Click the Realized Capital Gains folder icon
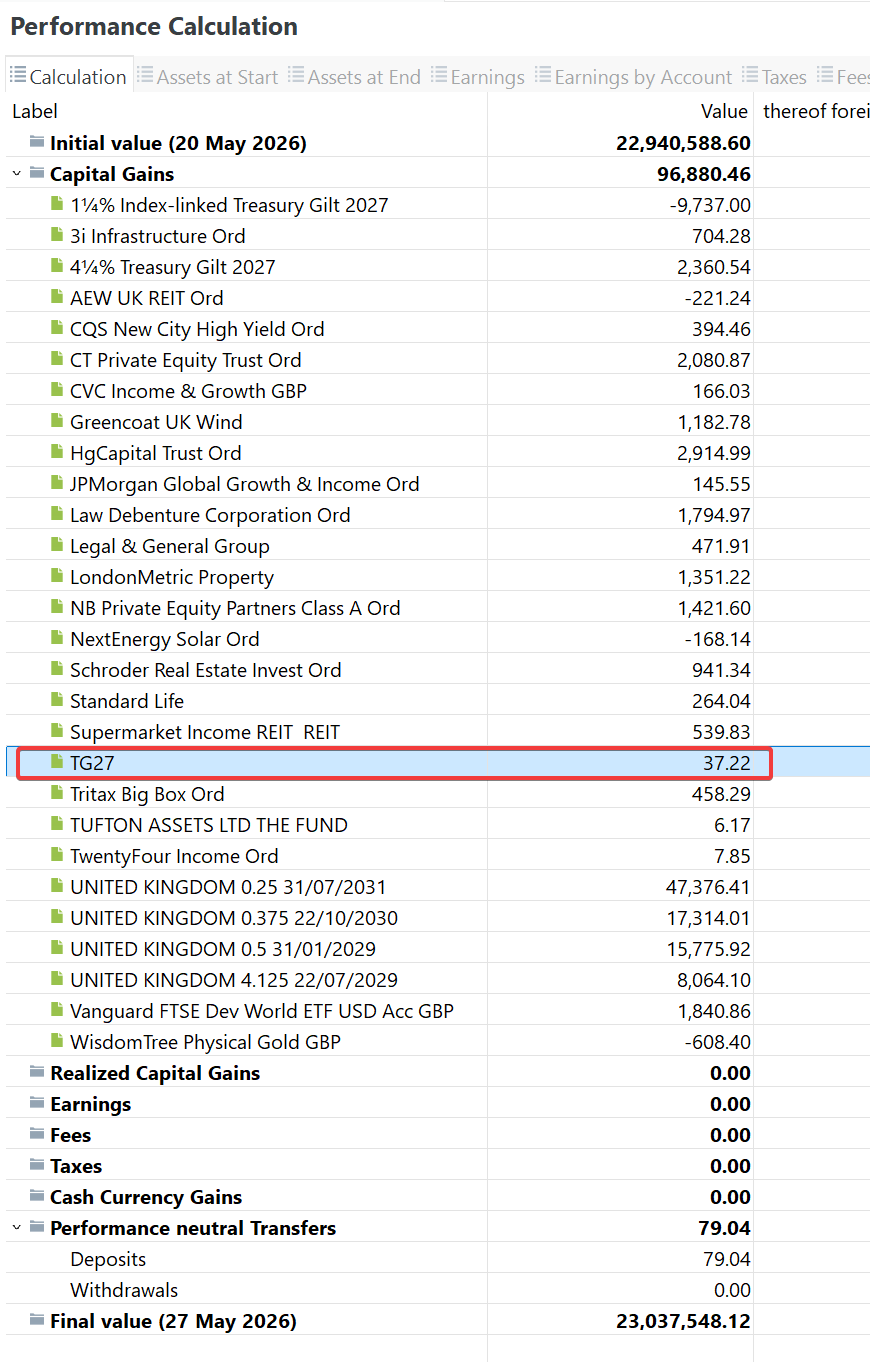 (x=37, y=1072)
